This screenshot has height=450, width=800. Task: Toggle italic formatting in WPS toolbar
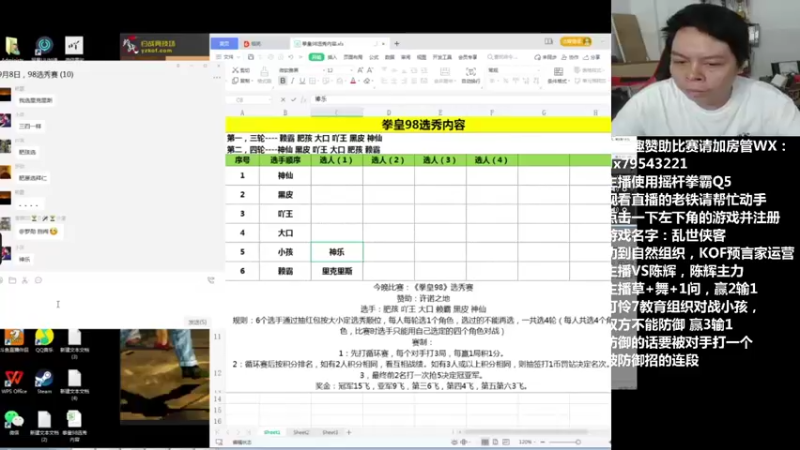tap(292, 81)
